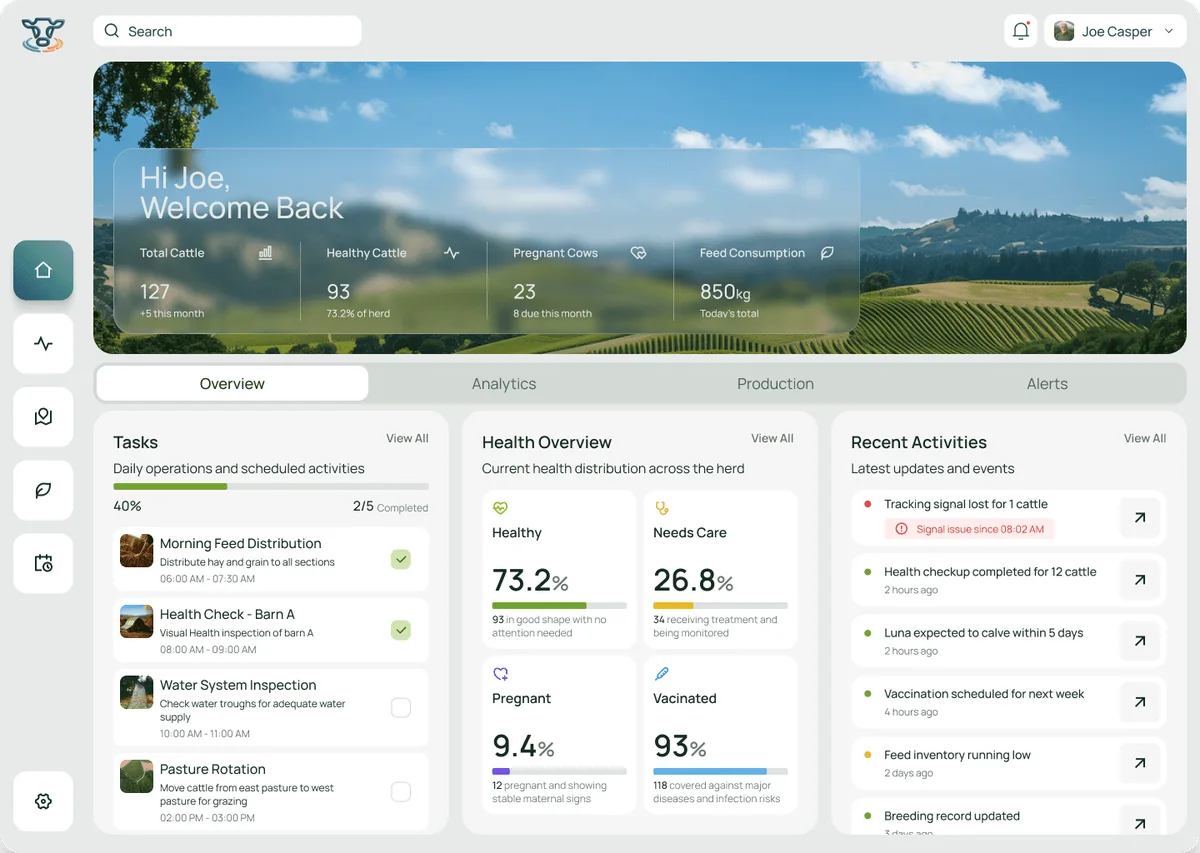Image resolution: width=1200 pixels, height=853 pixels.
Task: Click the Healthy Cattle pulse icon
Action: (452, 253)
